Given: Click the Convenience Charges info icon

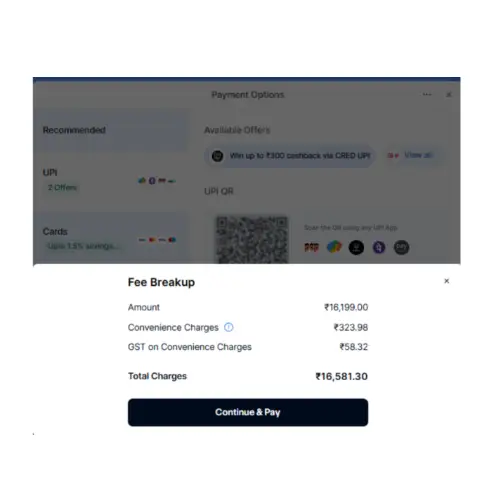Looking at the screenshot, I should point(229,327).
